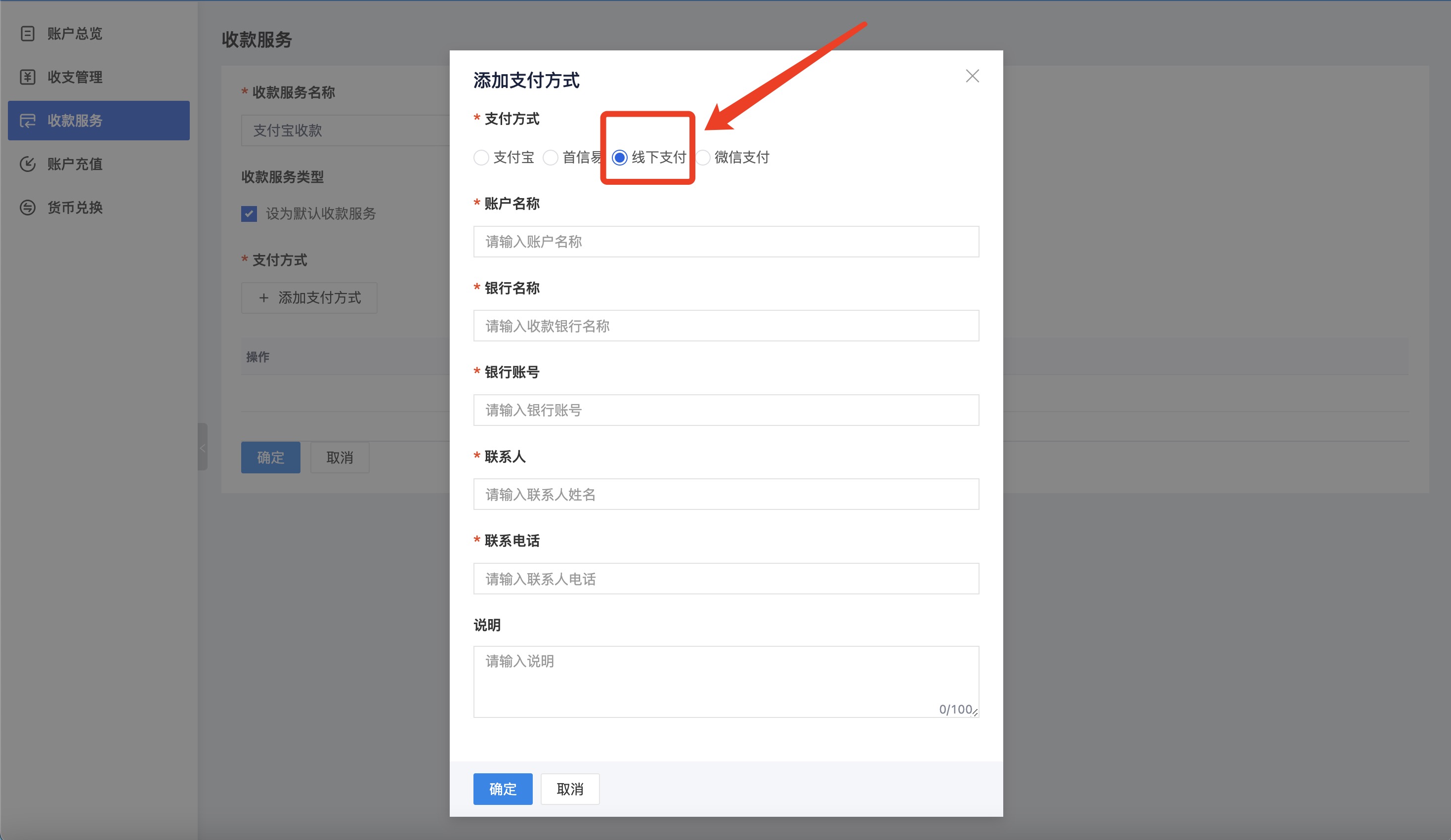Close the 添加支付方式 dialog

tap(972, 76)
